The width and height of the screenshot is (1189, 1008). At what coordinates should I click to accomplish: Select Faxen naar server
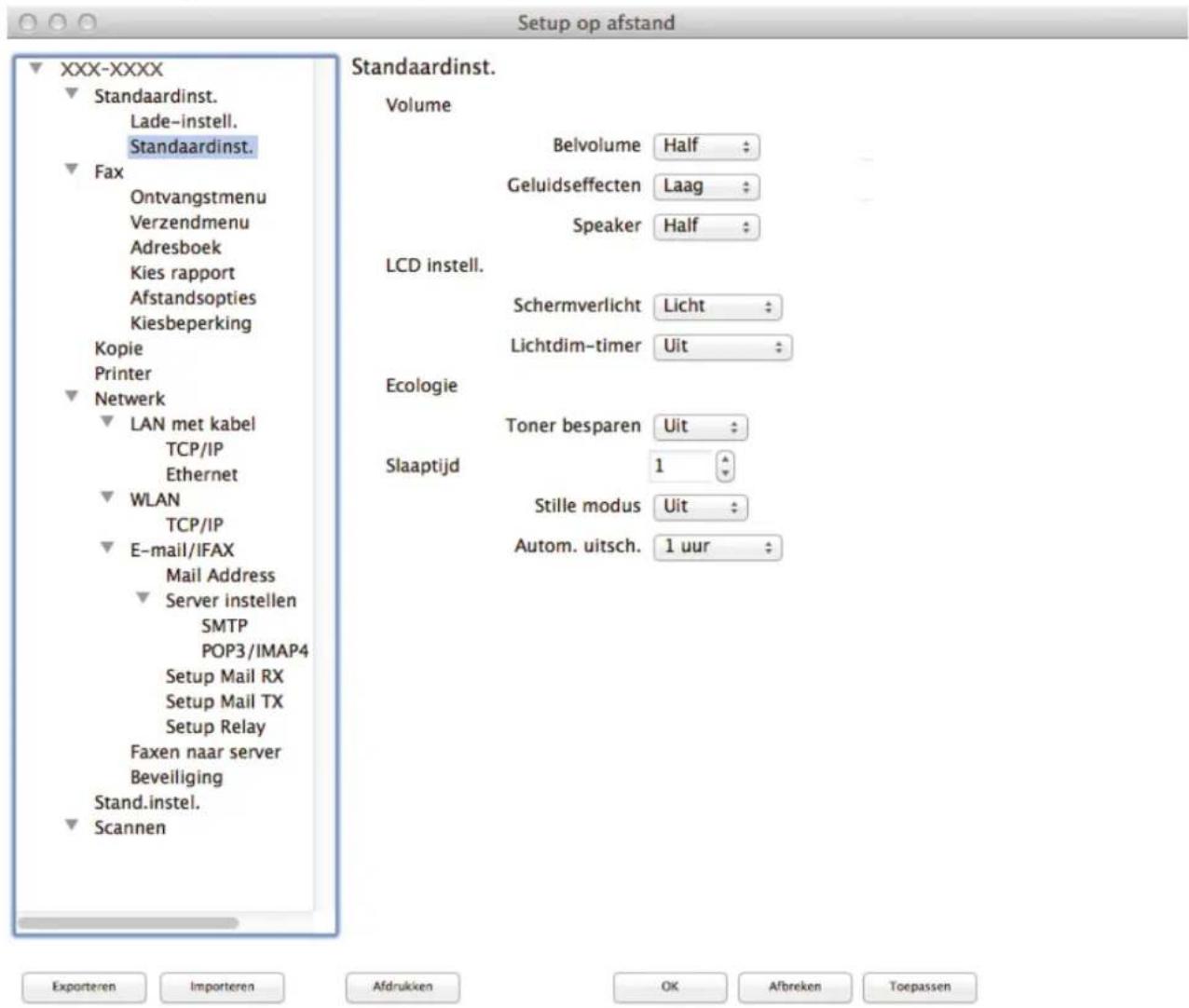click(205, 751)
